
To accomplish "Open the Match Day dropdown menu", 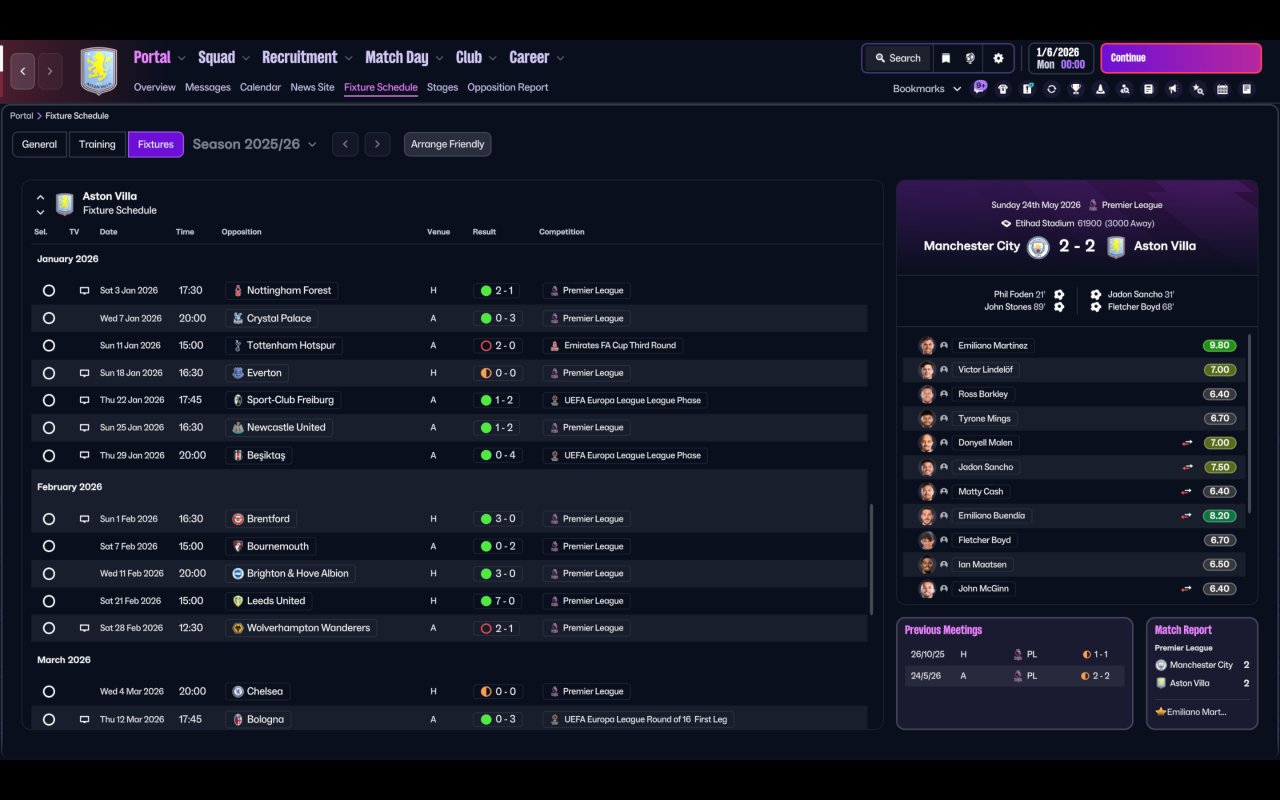I will tap(404, 58).
